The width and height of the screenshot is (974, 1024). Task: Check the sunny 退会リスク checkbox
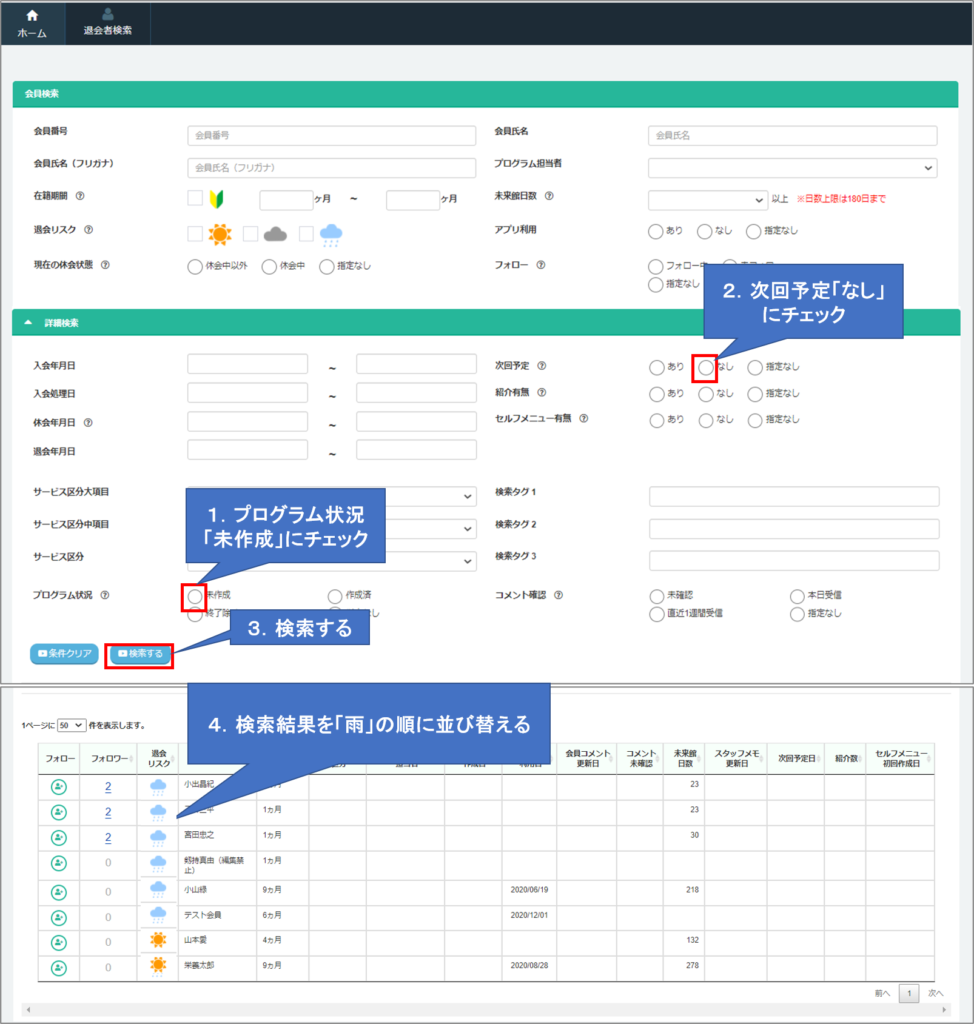(x=195, y=234)
